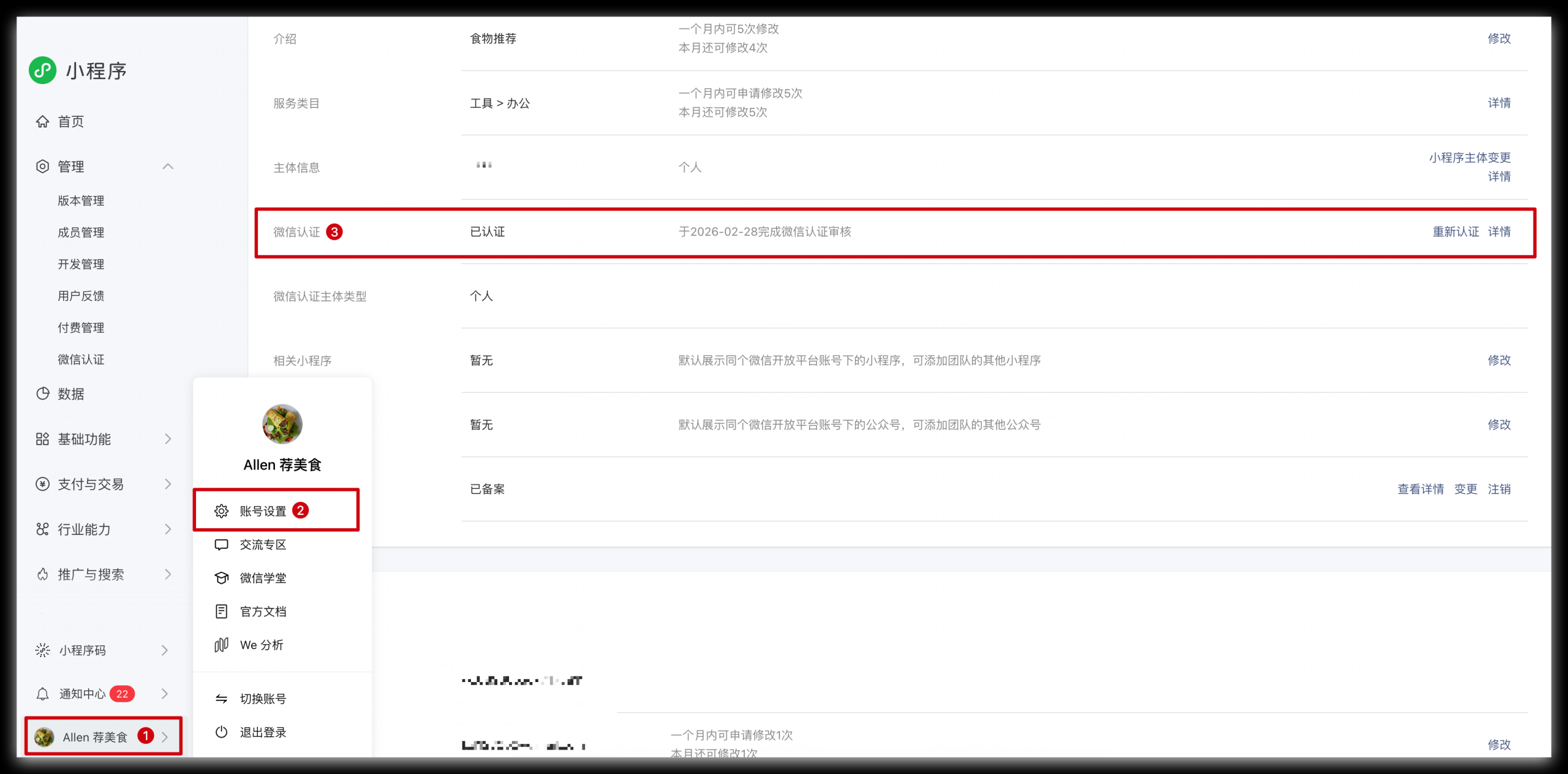Click 注销 link in 已备案 row

[x=1499, y=489]
